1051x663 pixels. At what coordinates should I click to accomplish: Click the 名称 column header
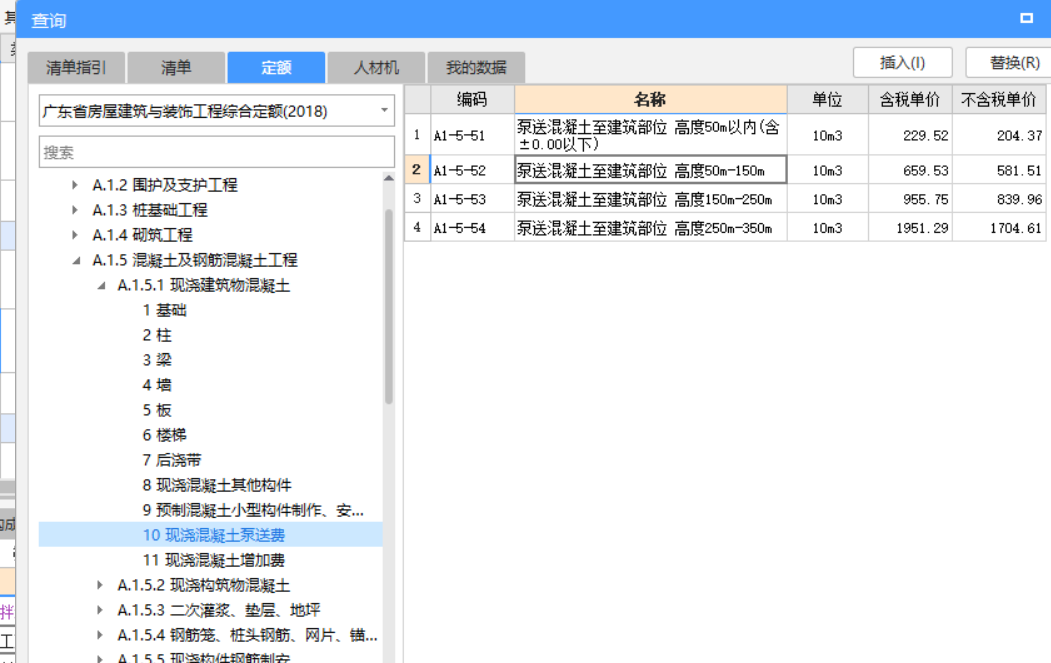tap(650, 99)
